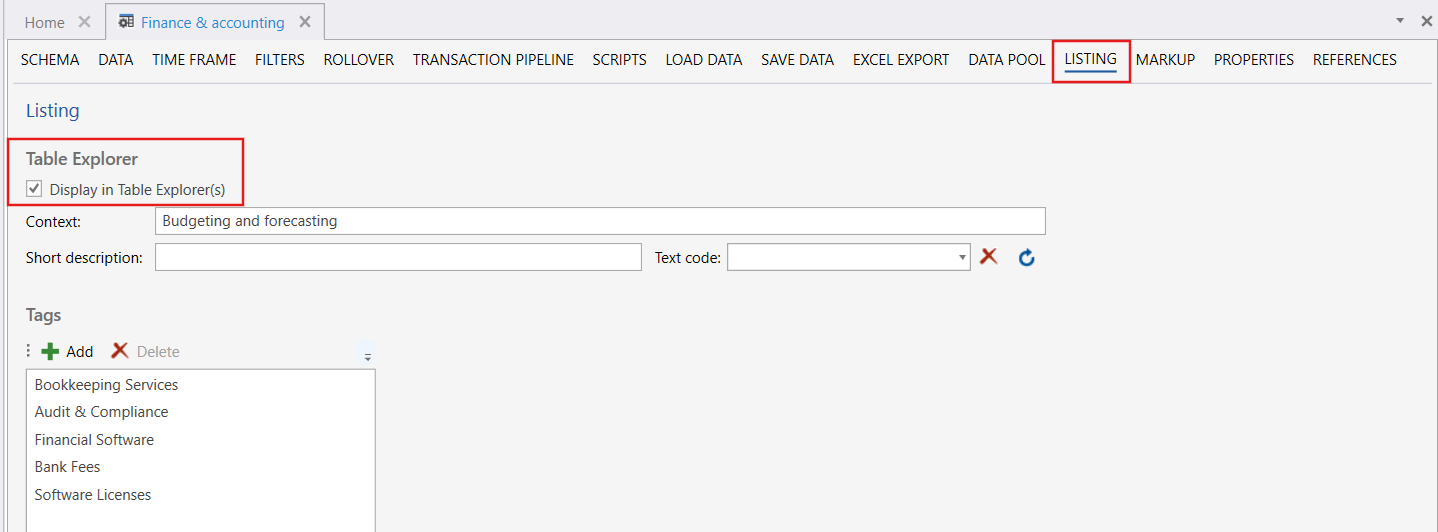1438x532 pixels.
Task: Open the Tags toolbar overflow options arrow
Action: click(x=367, y=355)
